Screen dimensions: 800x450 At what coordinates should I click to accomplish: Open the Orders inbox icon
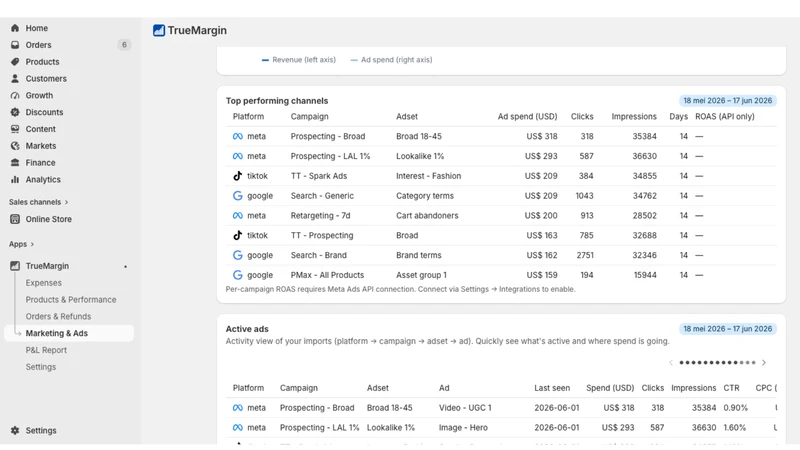pyautogui.click(x=15, y=45)
